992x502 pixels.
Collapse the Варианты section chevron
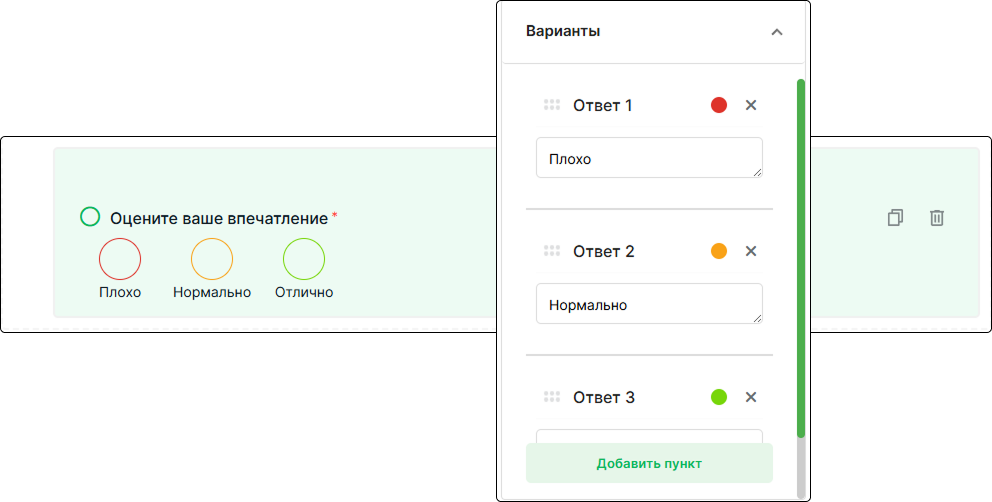pyautogui.click(x=777, y=32)
